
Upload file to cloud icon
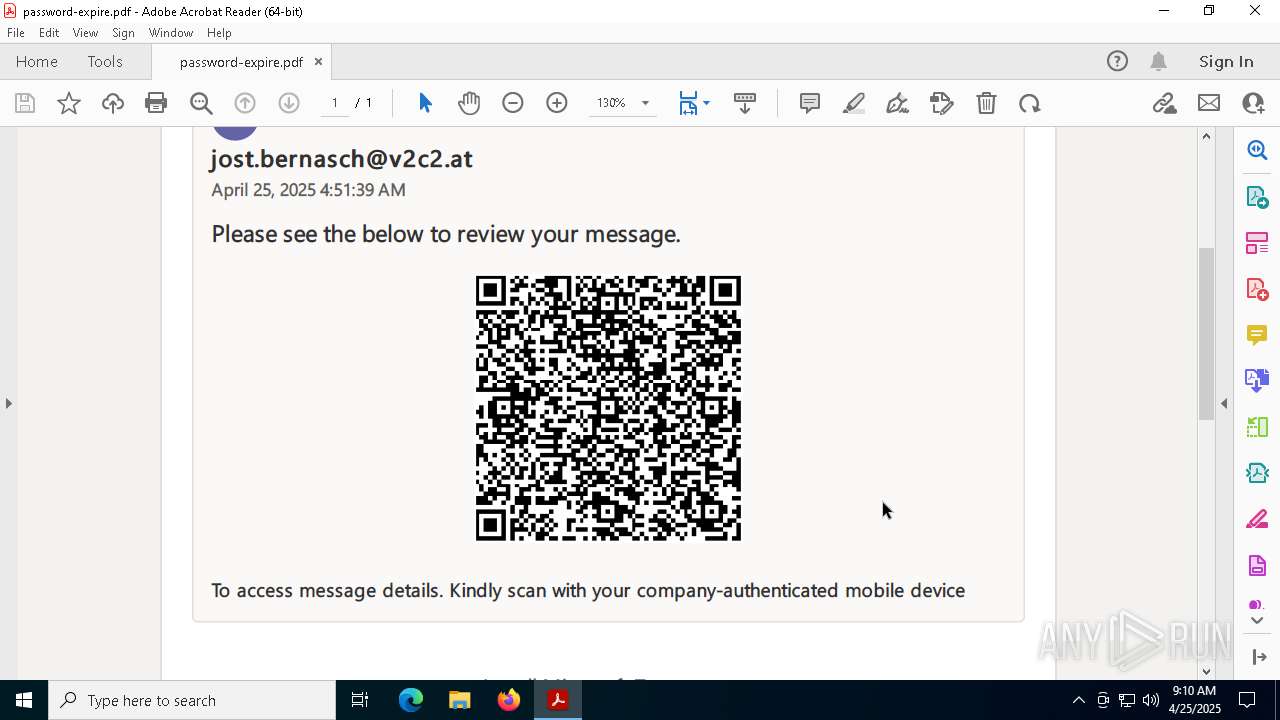click(x=113, y=103)
